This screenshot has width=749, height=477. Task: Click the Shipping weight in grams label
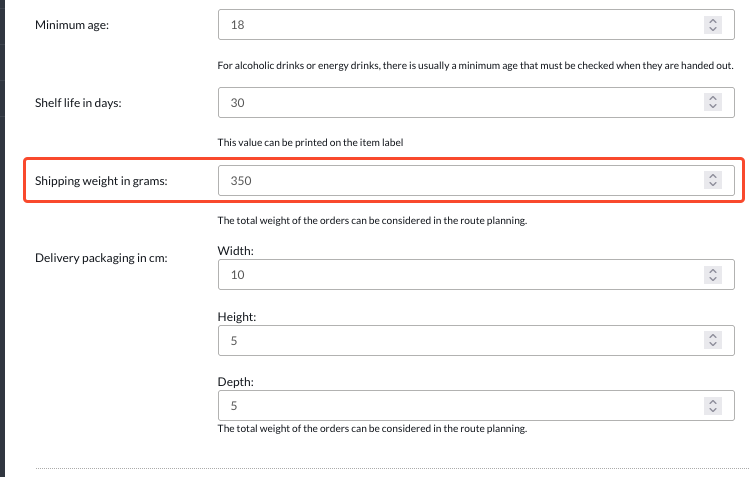(x=101, y=181)
